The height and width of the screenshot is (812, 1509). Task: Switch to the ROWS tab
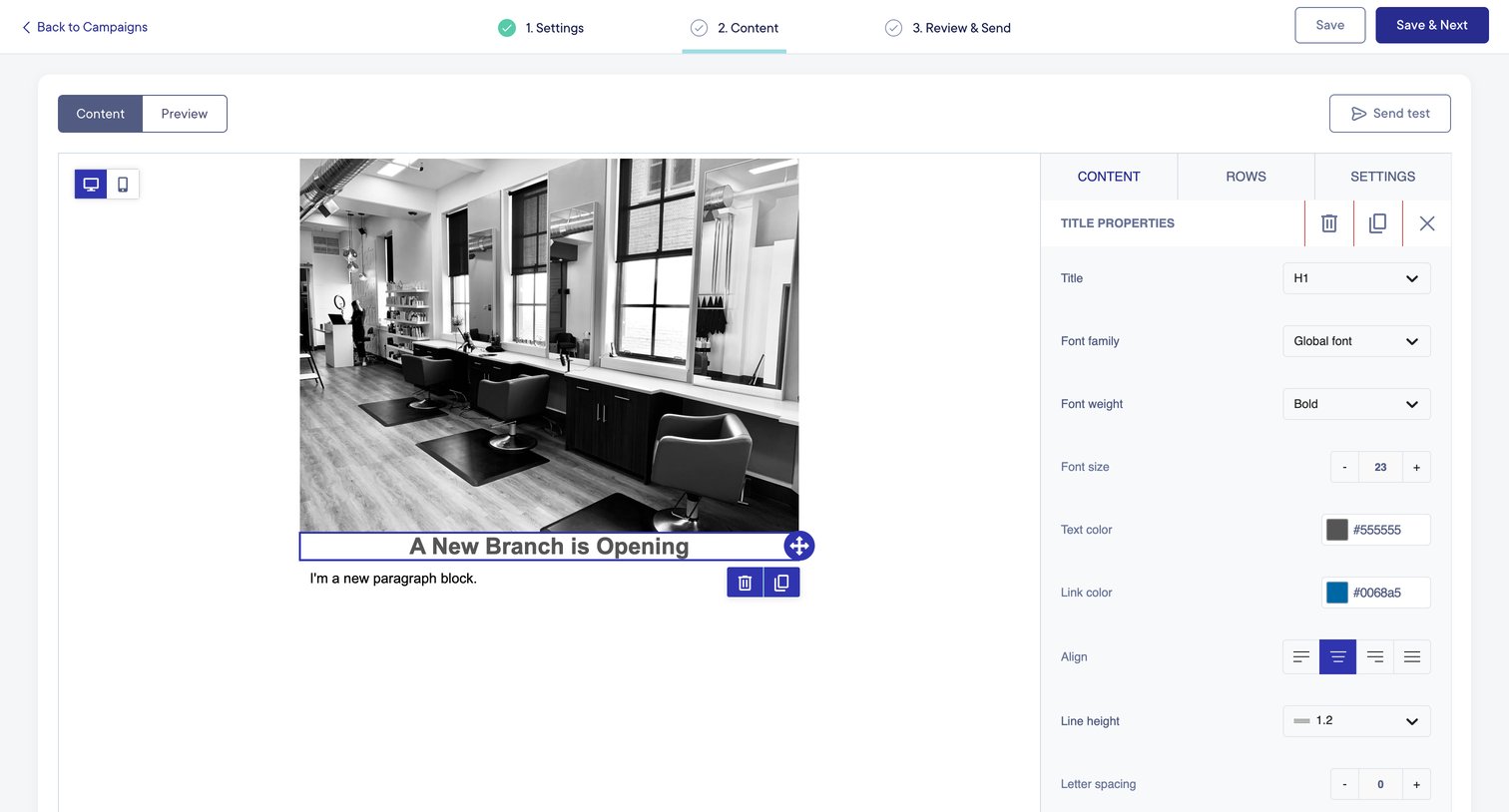(x=1246, y=177)
